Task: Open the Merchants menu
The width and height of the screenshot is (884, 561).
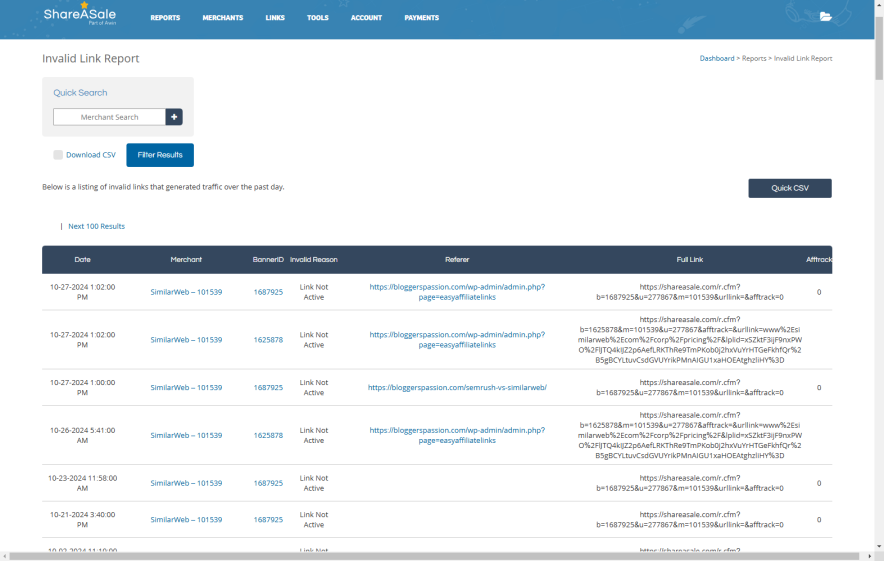Action: point(222,18)
